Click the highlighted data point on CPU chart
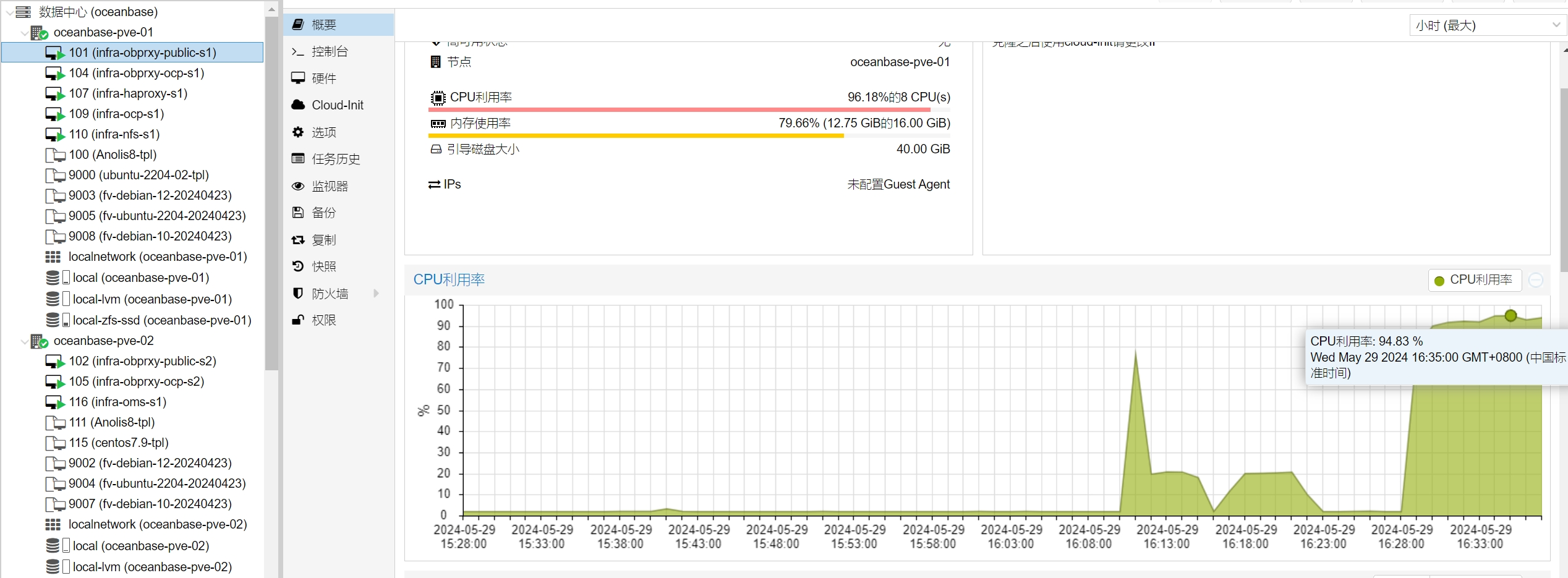Image resolution: width=1568 pixels, height=578 pixels. point(1510,316)
